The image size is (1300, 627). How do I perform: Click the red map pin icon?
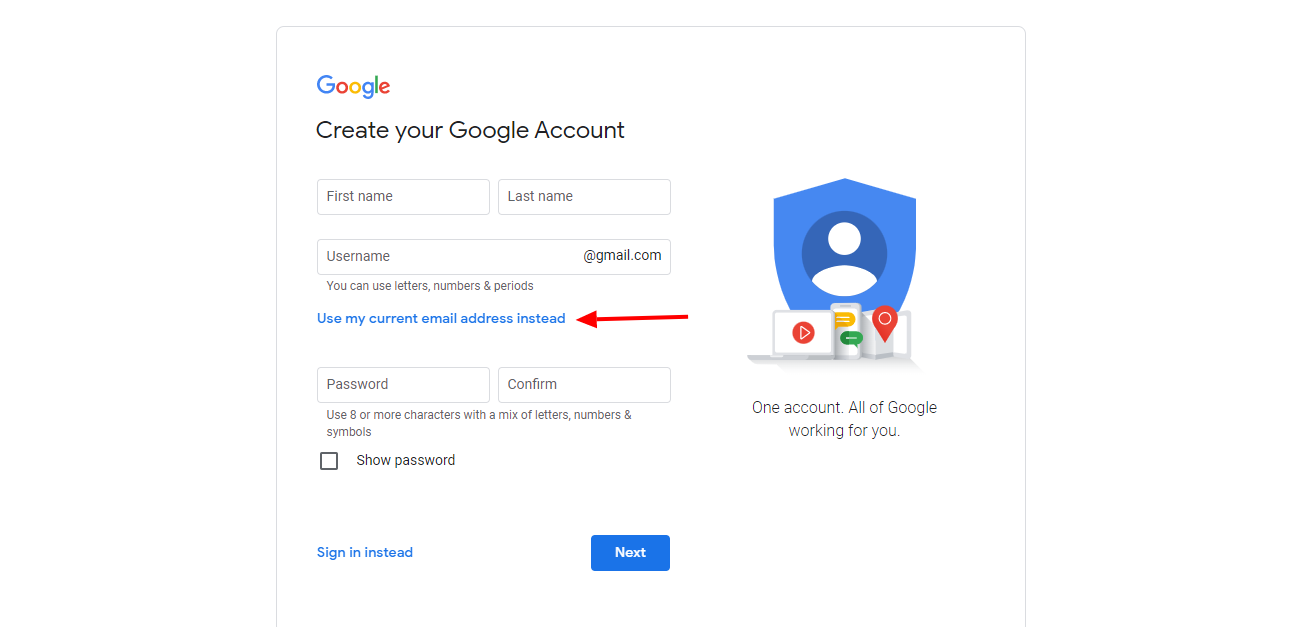point(884,322)
